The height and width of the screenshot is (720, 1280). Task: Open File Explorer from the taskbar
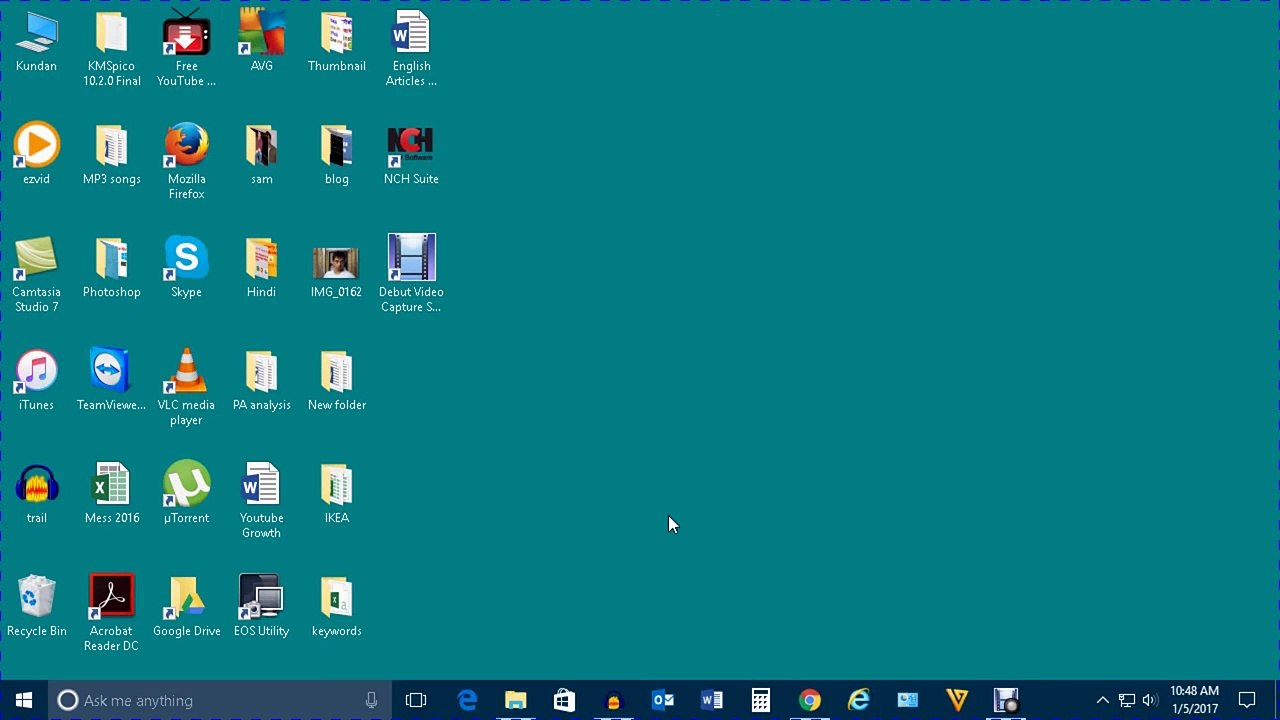pos(516,700)
